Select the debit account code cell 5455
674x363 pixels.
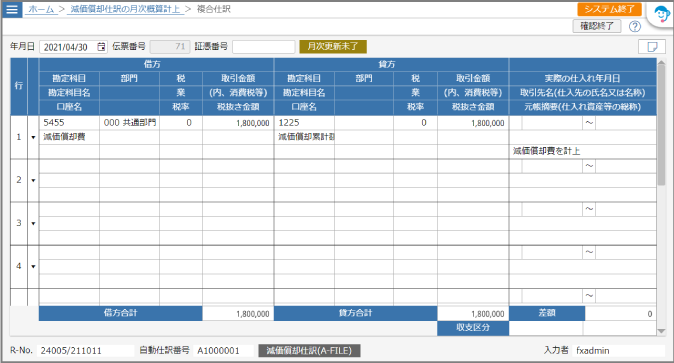pyautogui.click(x=69, y=123)
